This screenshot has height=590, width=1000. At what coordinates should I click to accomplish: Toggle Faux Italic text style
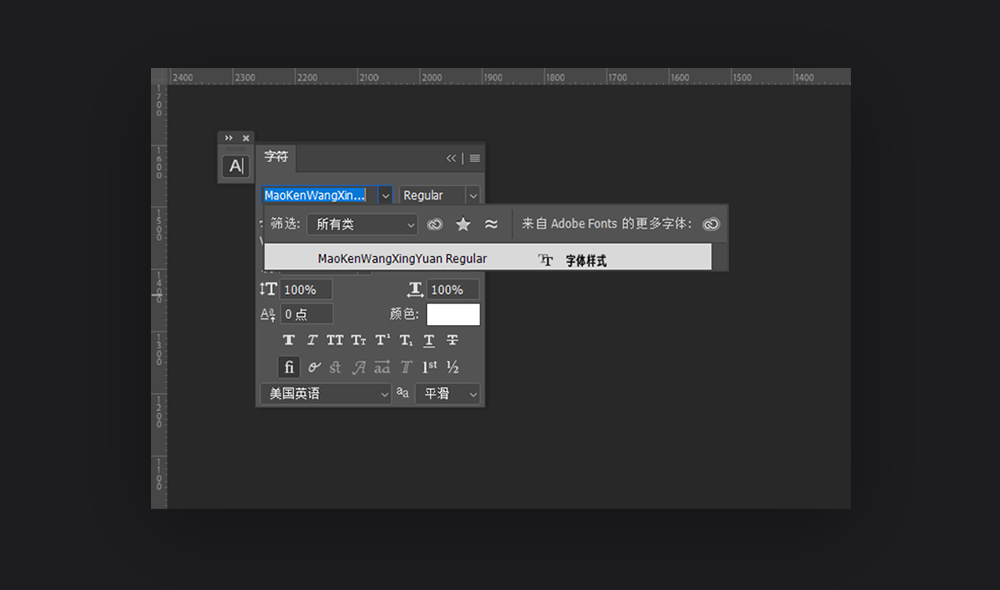[312, 341]
